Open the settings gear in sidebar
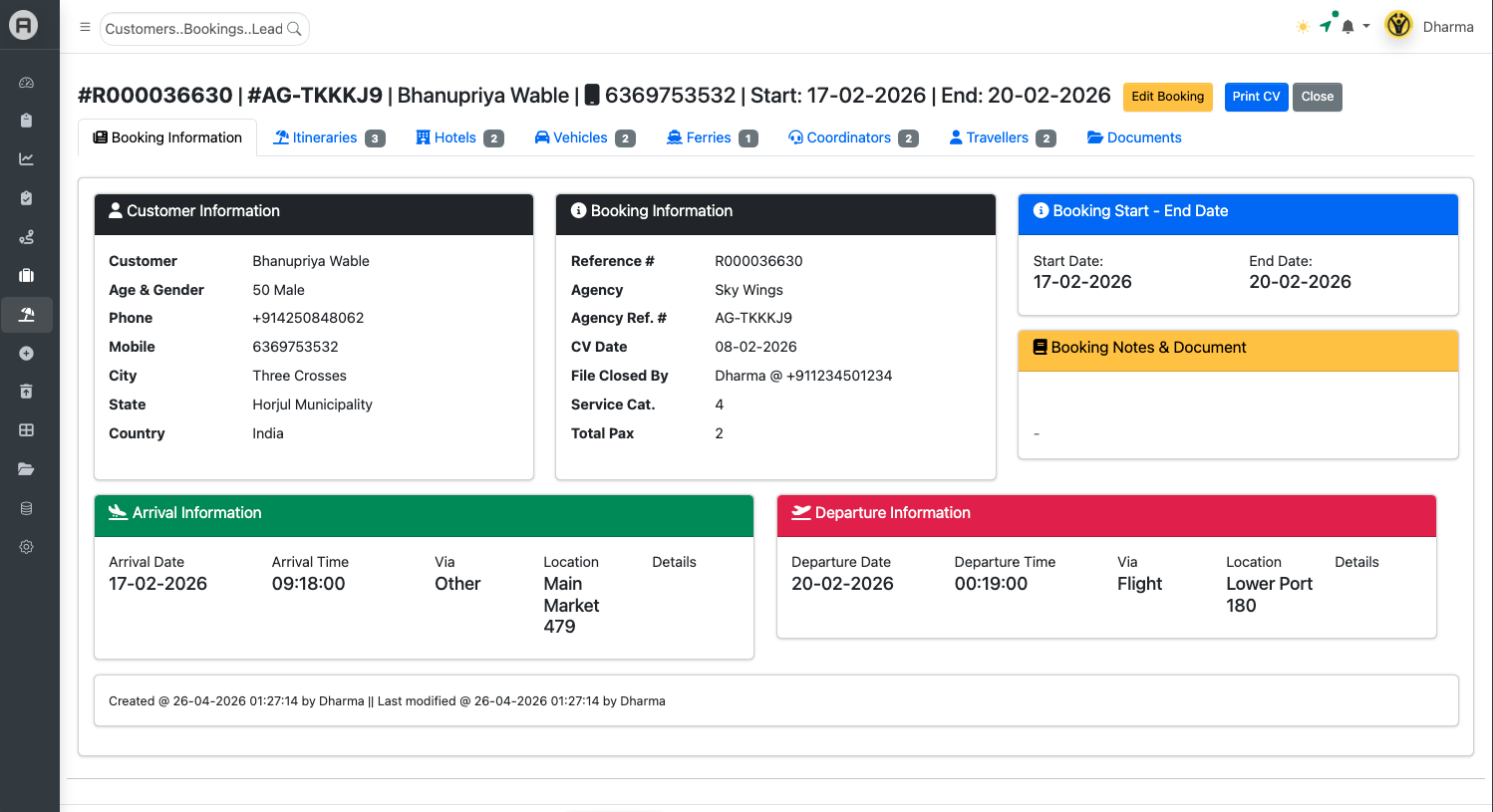 pyautogui.click(x=27, y=547)
